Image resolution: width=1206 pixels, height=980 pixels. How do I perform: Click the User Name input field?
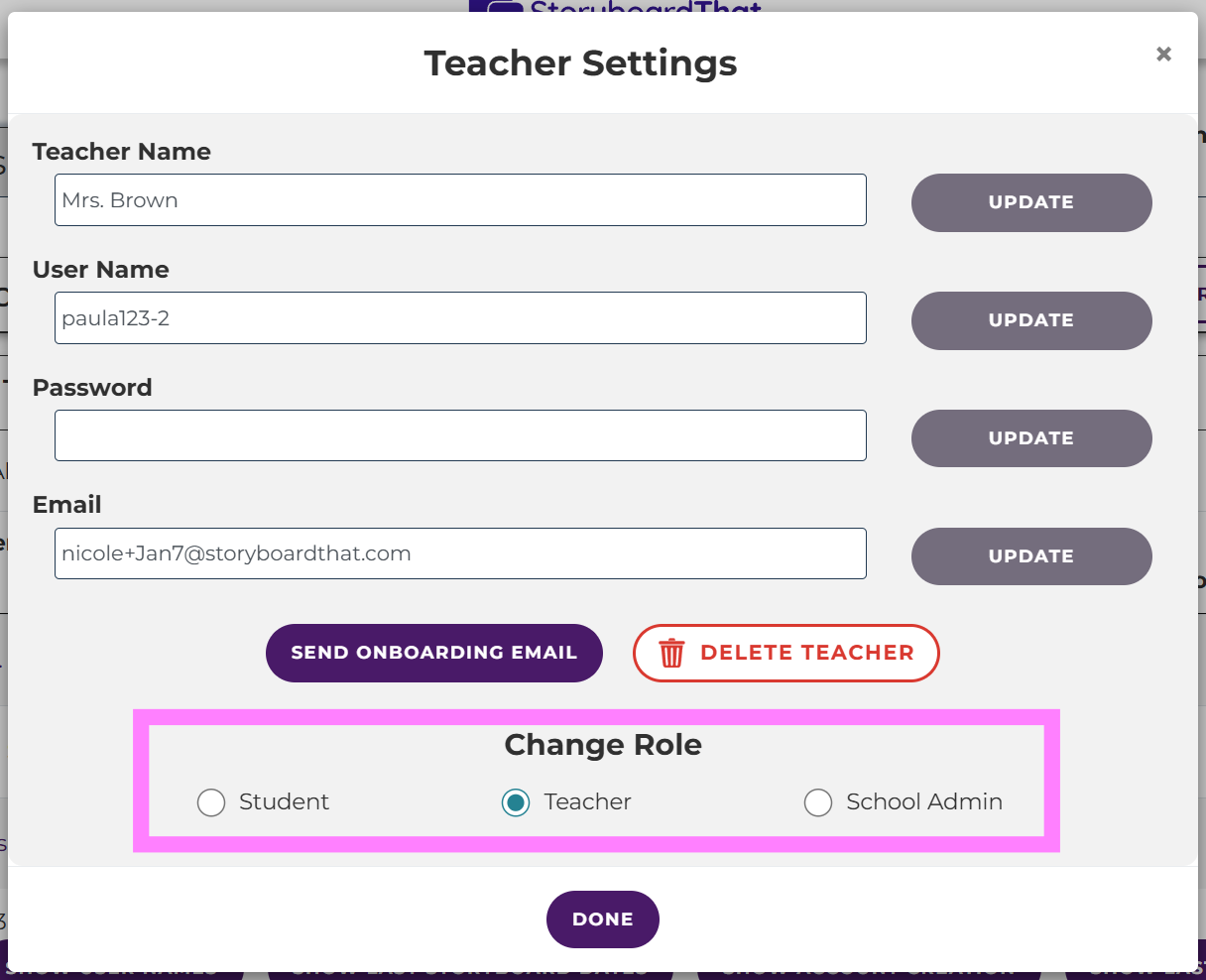(460, 318)
